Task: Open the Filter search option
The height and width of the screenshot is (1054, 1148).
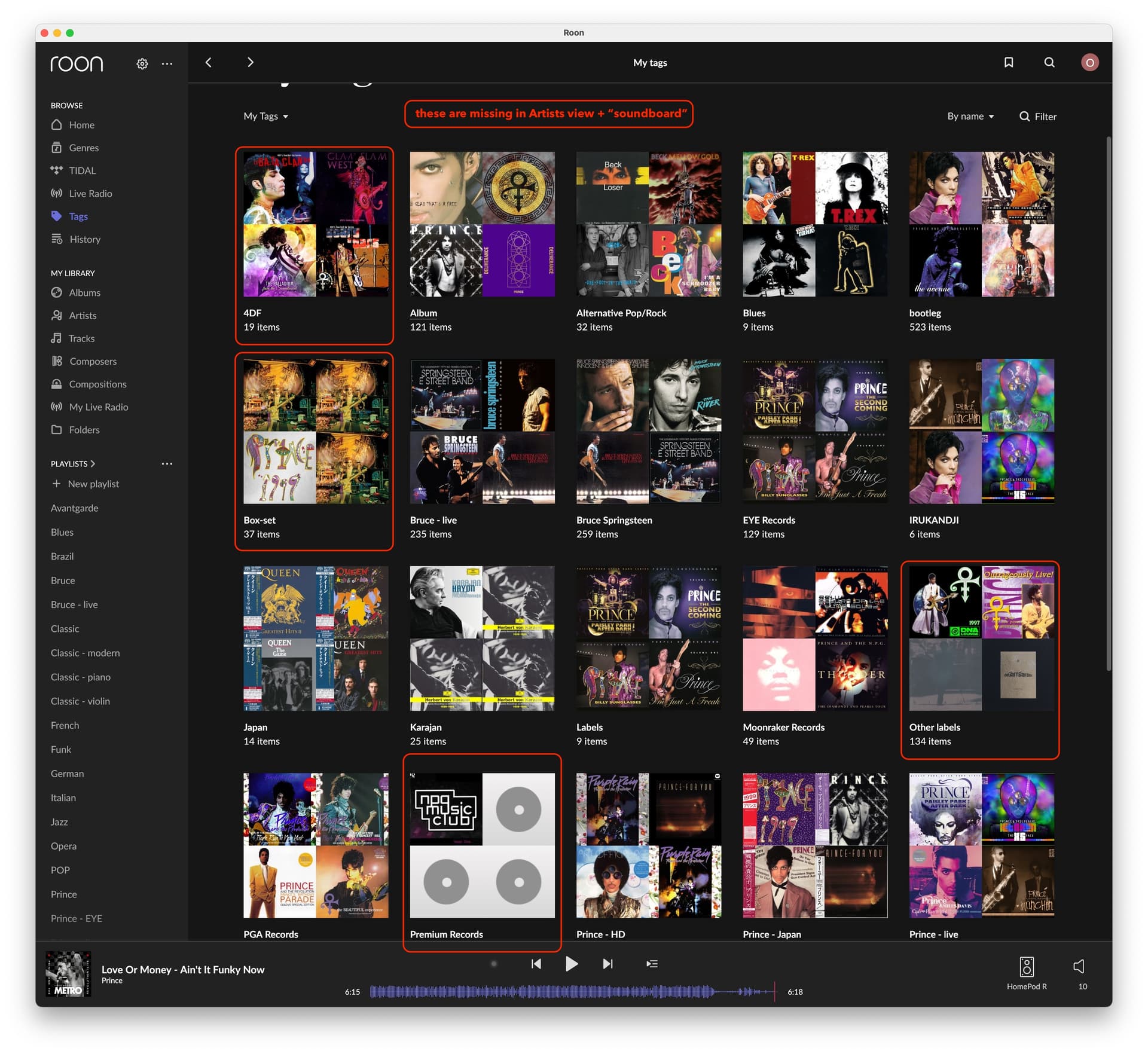Action: pos(1038,116)
